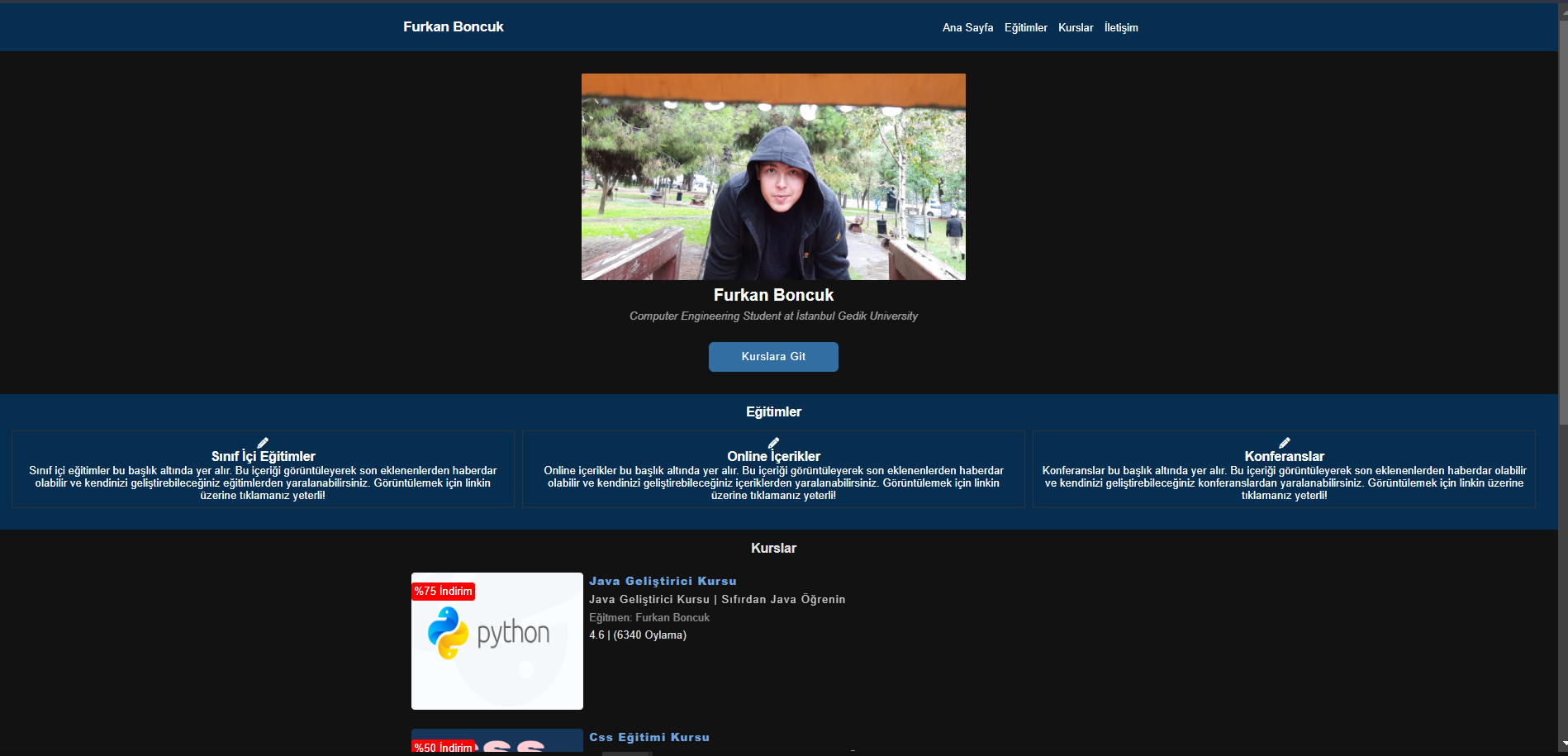Click the edit pencil icon above Sınıf İçi Eğitimler
Image resolution: width=1568 pixels, height=756 pixels.
[x=263, y=441]
